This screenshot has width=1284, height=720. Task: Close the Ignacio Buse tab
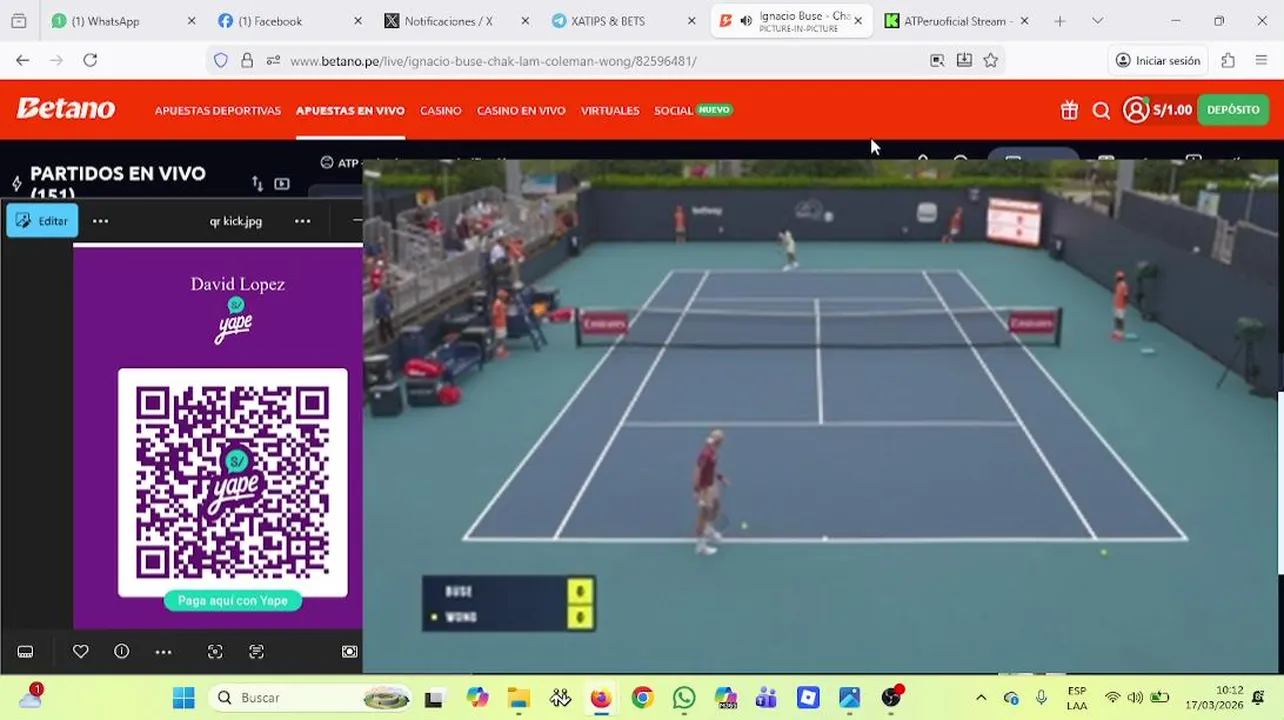(857, 21)
